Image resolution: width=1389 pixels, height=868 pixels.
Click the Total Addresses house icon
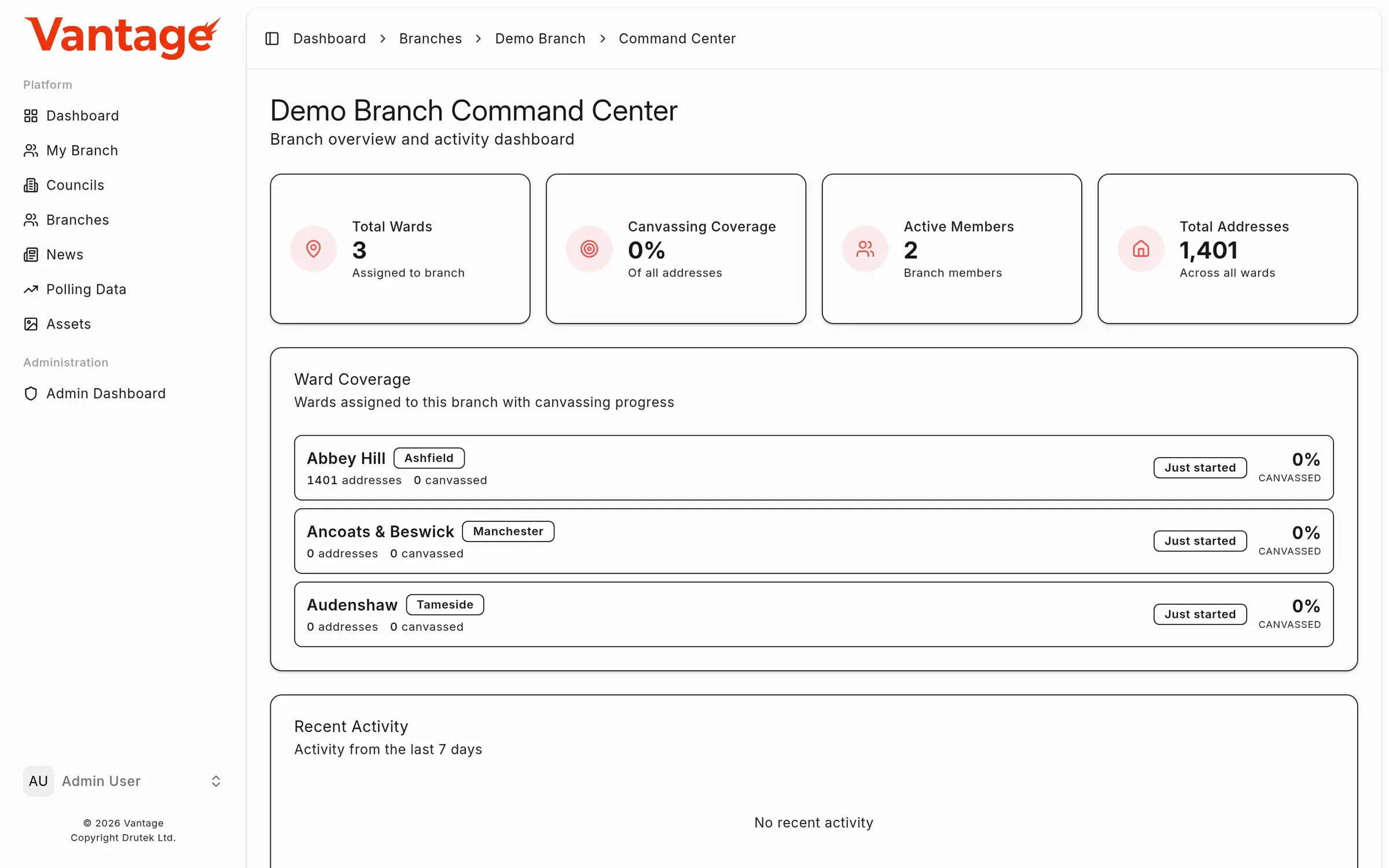(1141, 249)
